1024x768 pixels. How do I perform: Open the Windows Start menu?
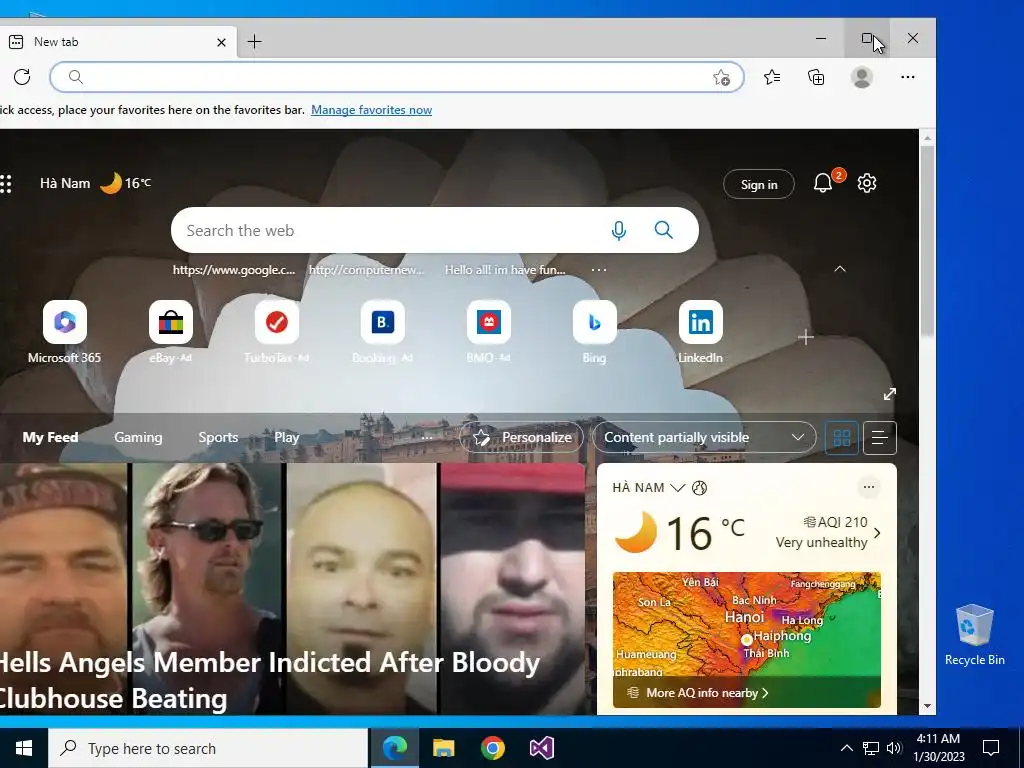click(x=24, y=748)
